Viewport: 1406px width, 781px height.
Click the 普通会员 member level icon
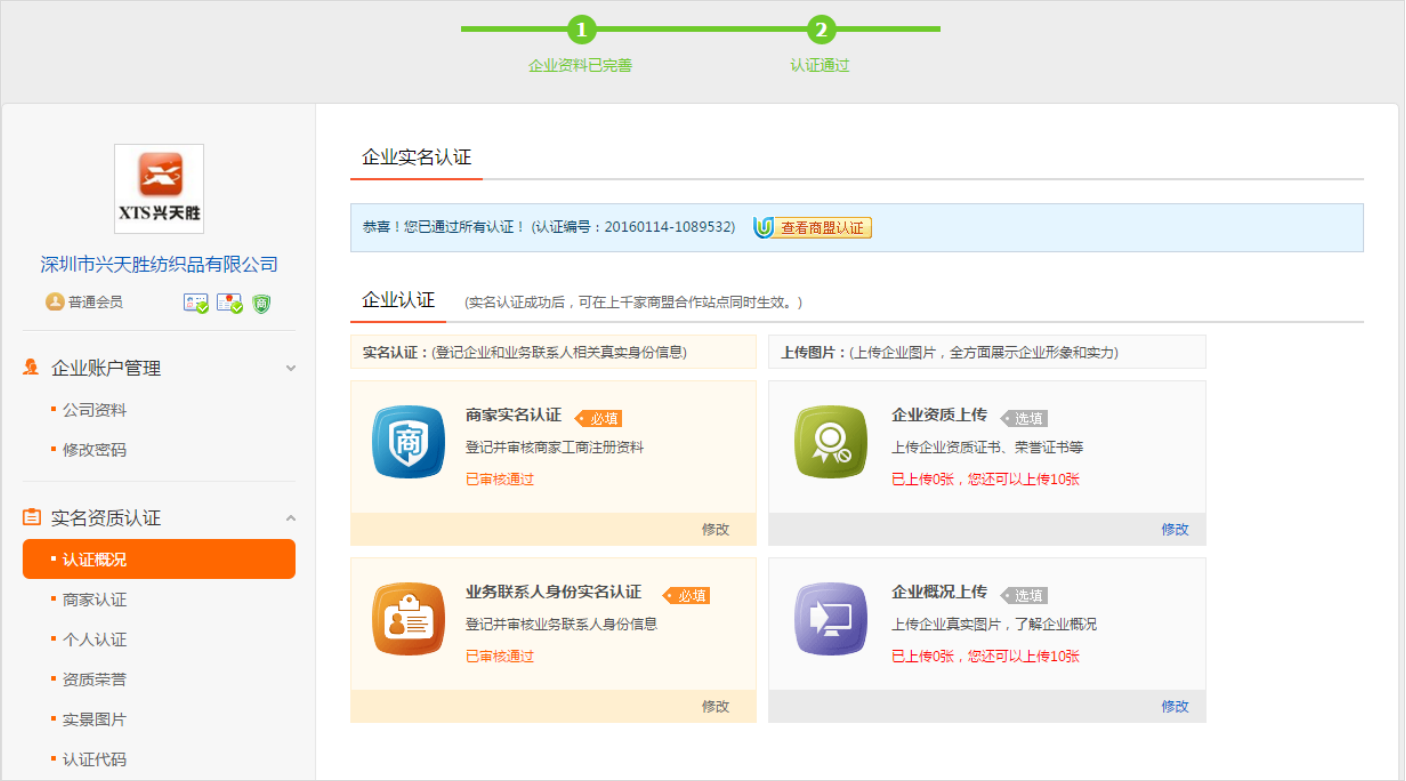tap(55, 302)
